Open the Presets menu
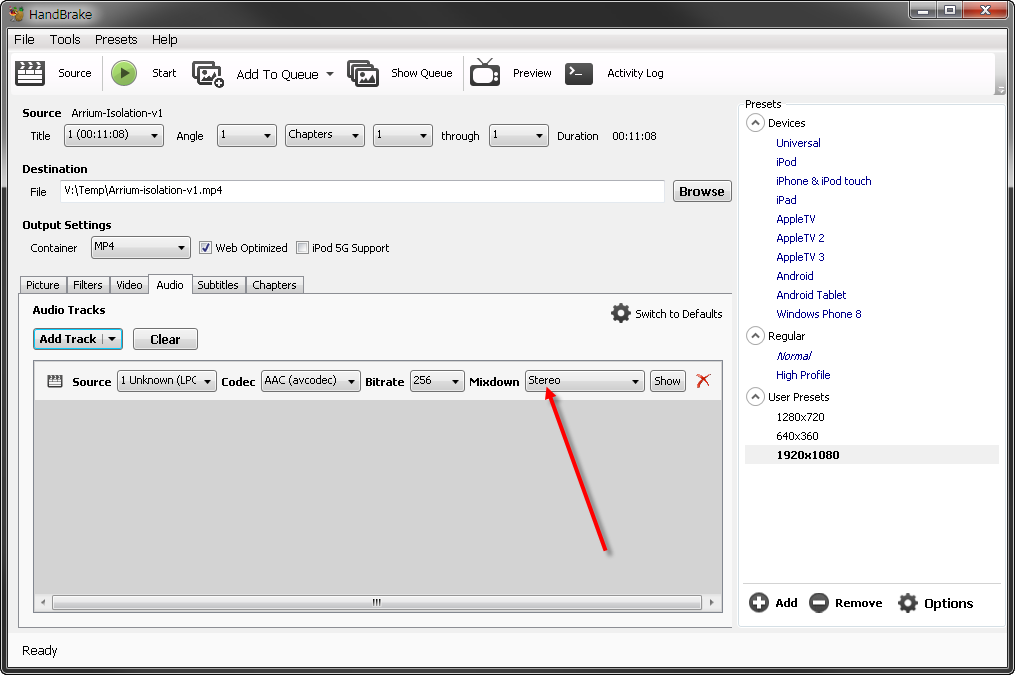This screenshot has height=675, width=1015. click(116, 40)
